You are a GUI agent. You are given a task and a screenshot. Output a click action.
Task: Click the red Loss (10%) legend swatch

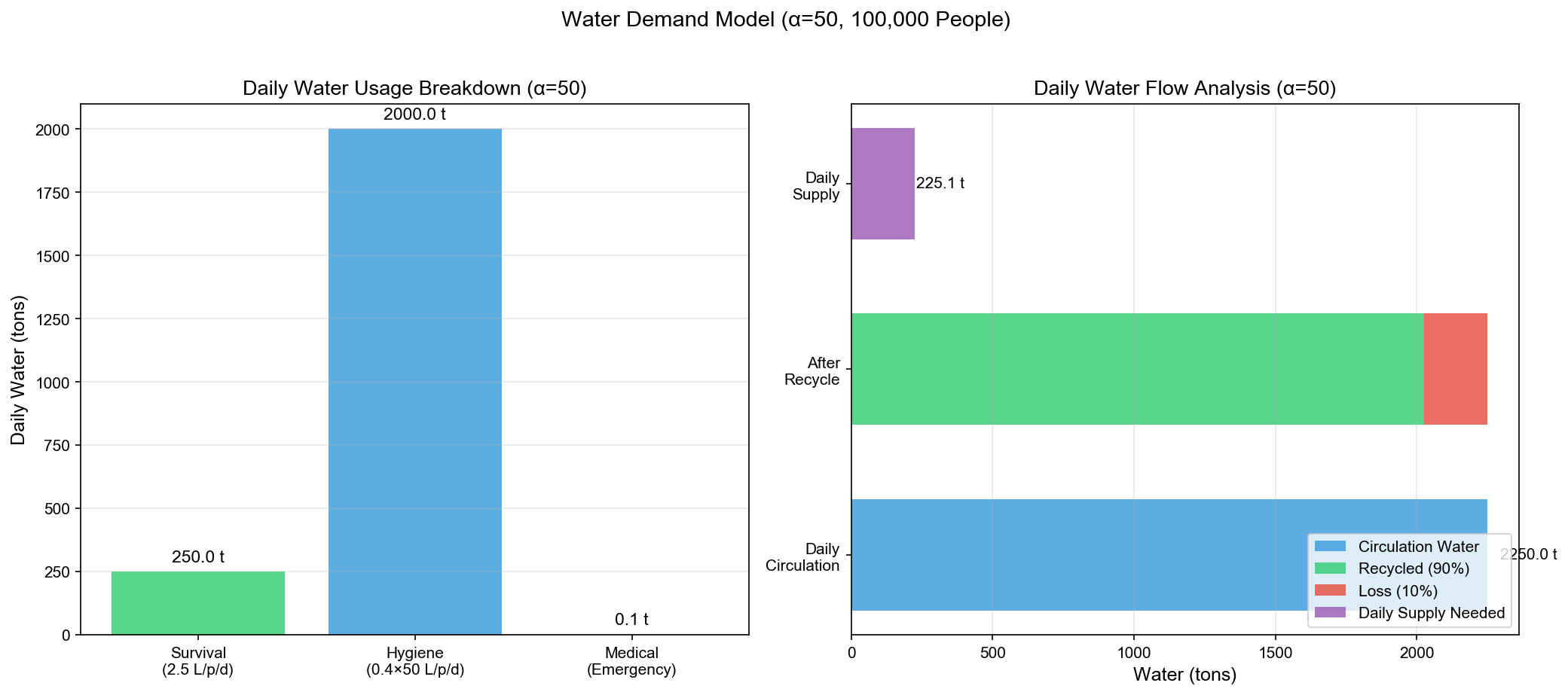pyautogui.click(x=1331, y=591)
